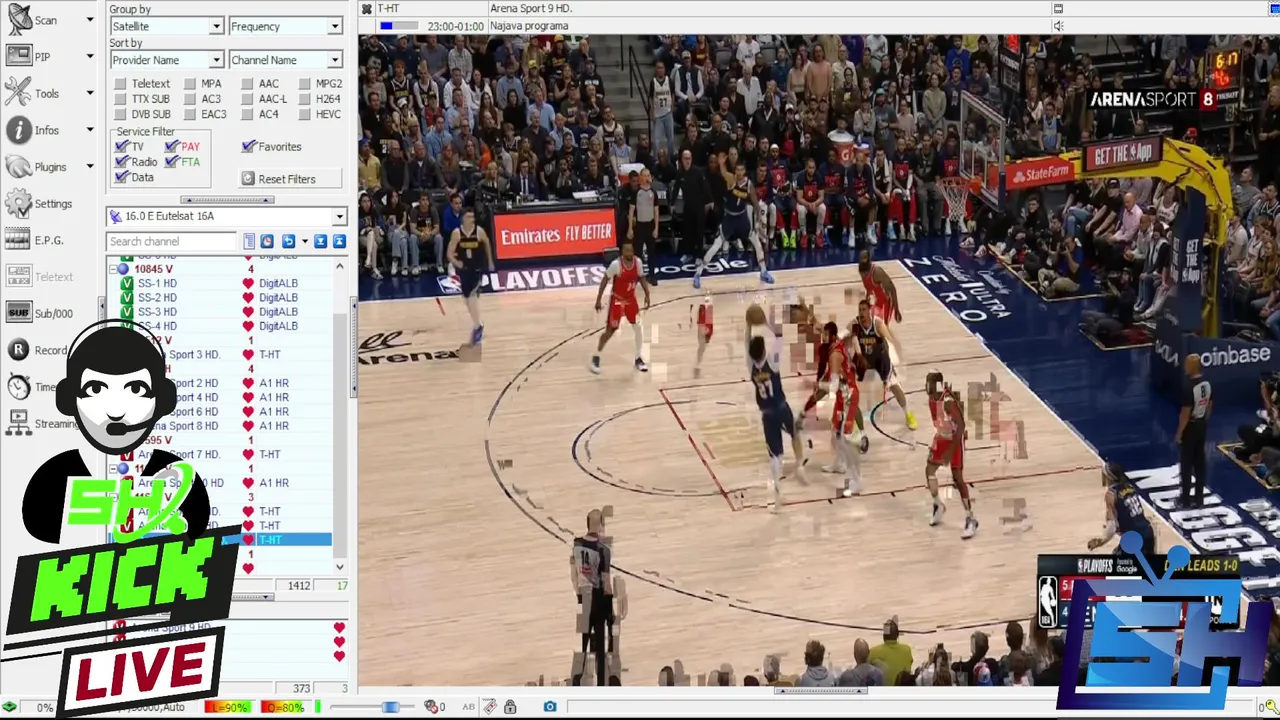The image size is (1280, 720).
Task: Open the E.P.G. guide from sidebar
Action: (x=34, y=240)
